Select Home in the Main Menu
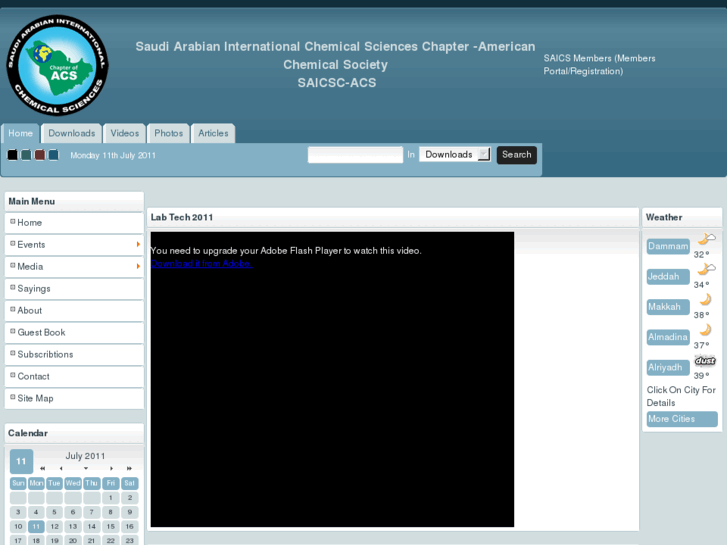This screenshot has height=545, width=727. (x=74, y=223)
